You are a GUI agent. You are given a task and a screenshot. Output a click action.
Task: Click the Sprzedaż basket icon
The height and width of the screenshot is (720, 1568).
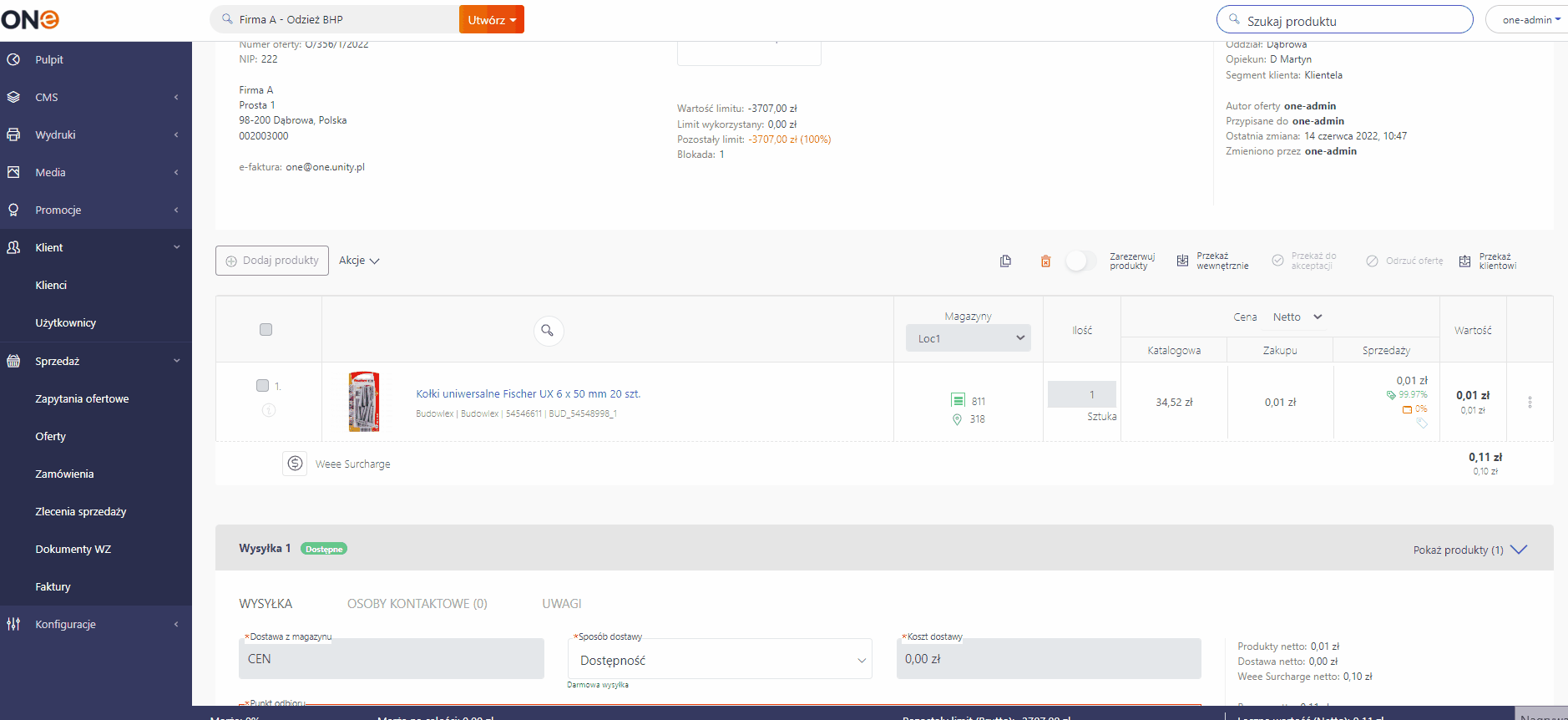pos(13,361)
